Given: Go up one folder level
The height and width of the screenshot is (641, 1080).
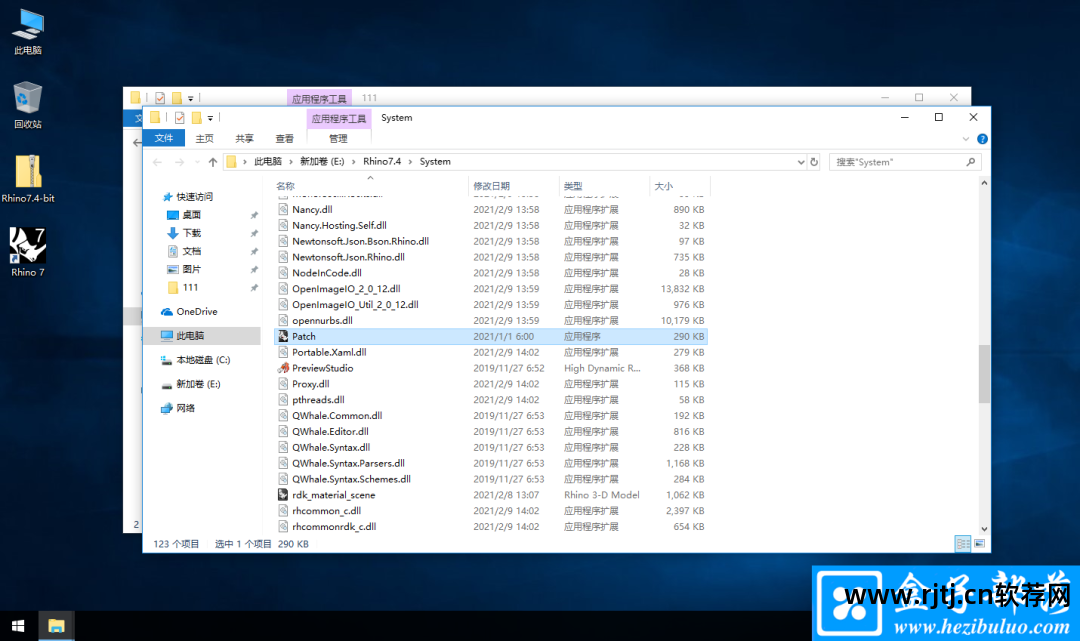Looking at the screenshot, I should click(x=213, y=162).
